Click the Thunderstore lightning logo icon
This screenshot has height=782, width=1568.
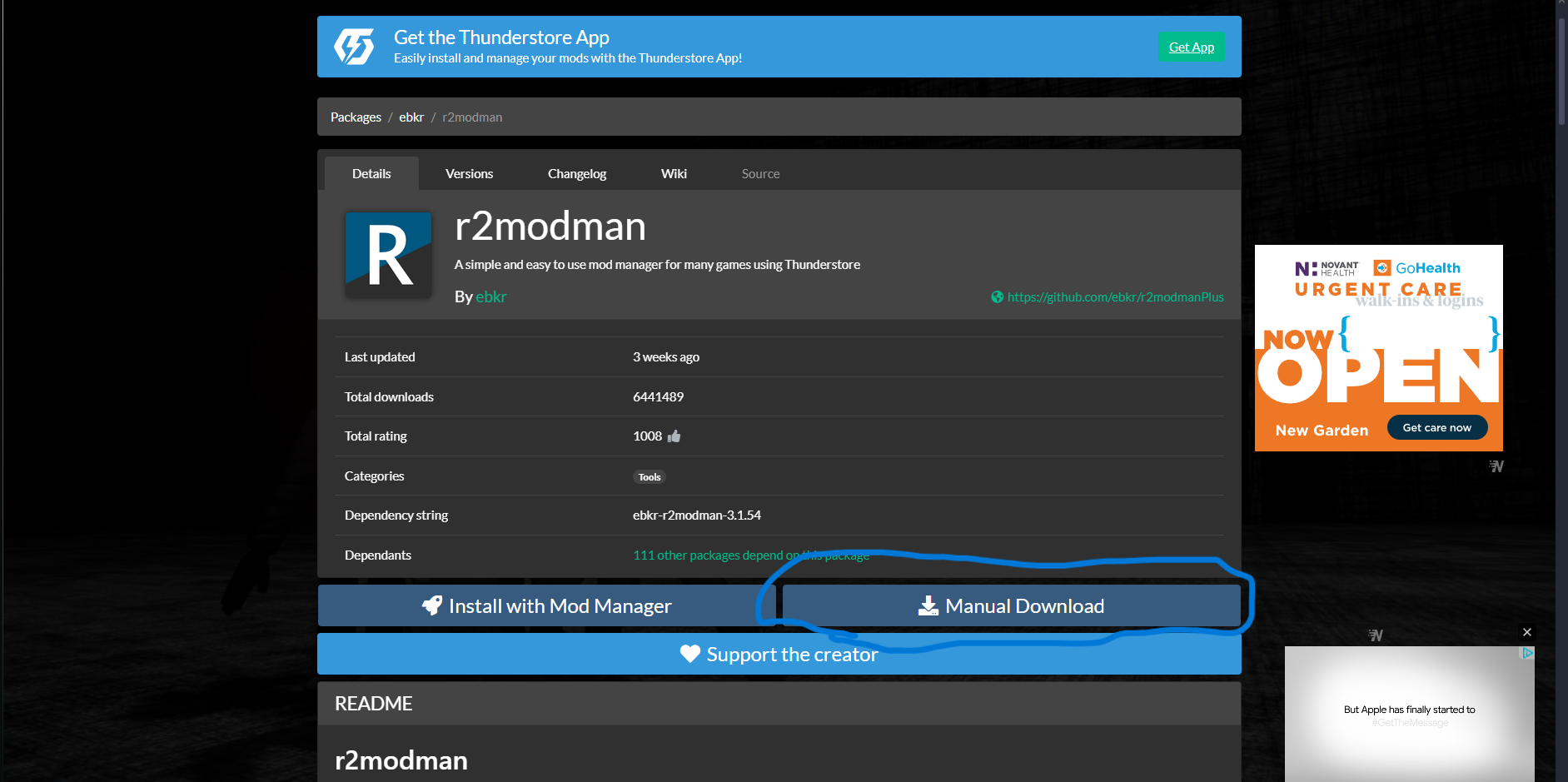click(x=354, y=47)
